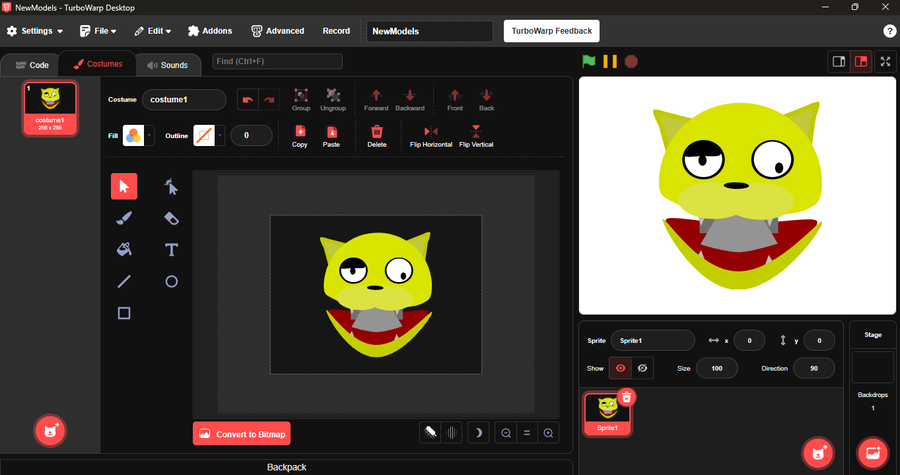Image resolution: width=900 pixels, height=475 pixels.
Task: Toggle the dark mode moon button
Action: coord(478,433)
